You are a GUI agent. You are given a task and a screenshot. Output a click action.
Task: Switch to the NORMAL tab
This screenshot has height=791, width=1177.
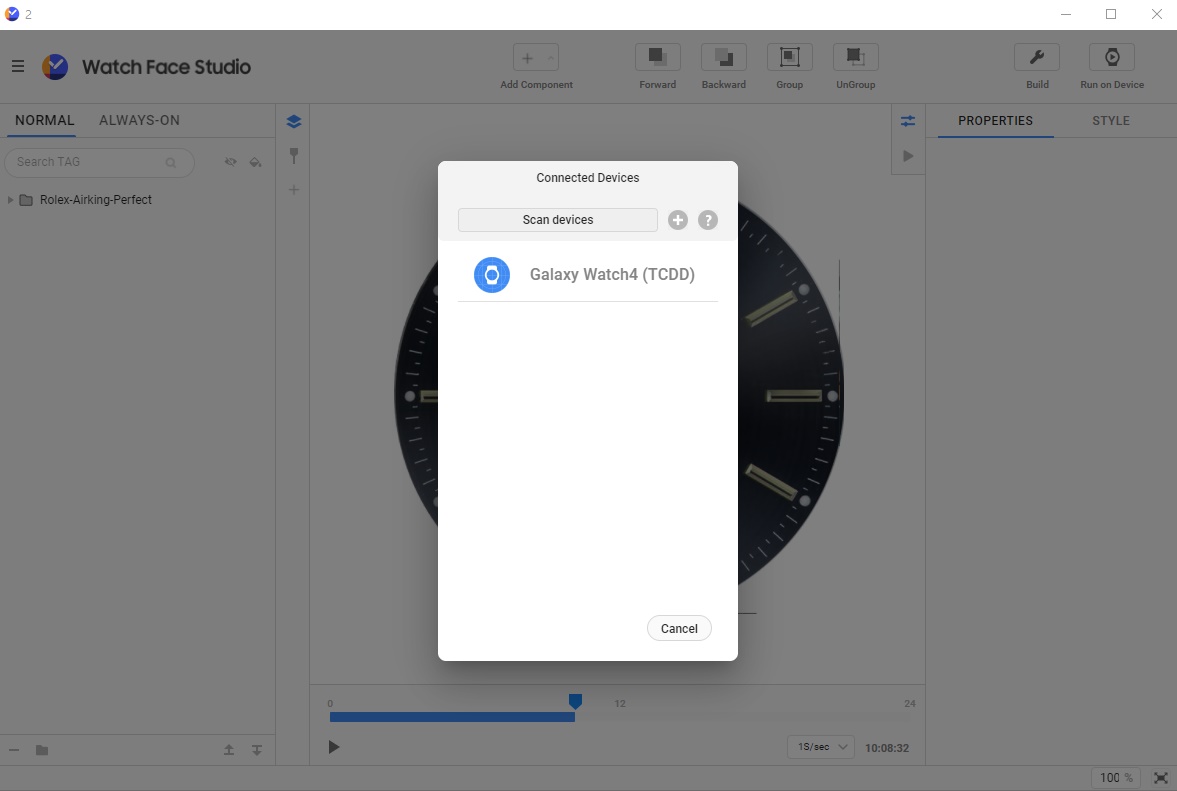pyautogui.click(x=44, y=120)
